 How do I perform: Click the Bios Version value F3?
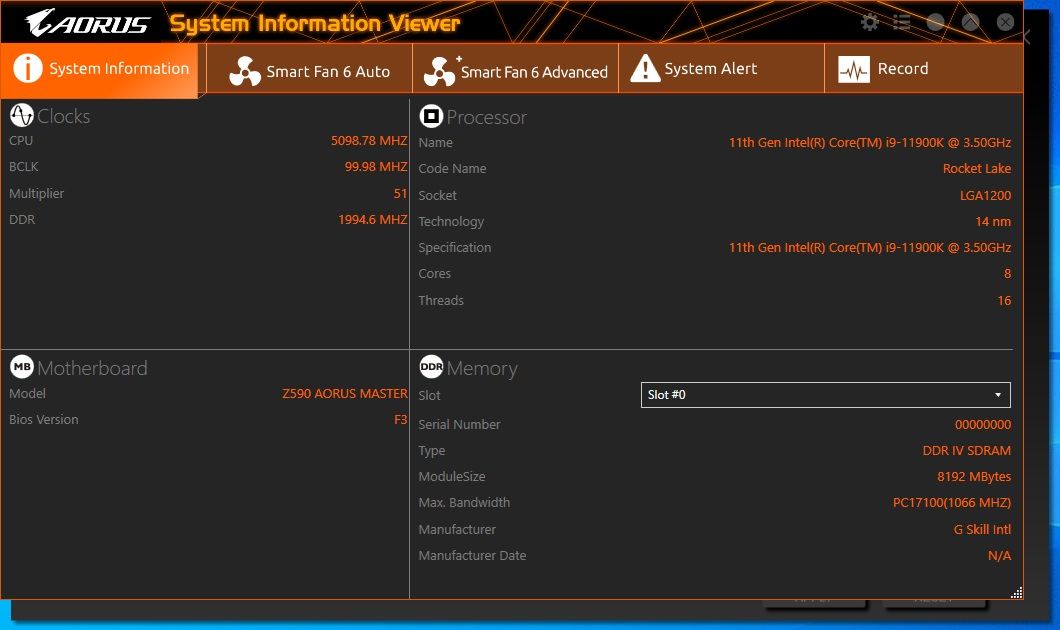401,420
